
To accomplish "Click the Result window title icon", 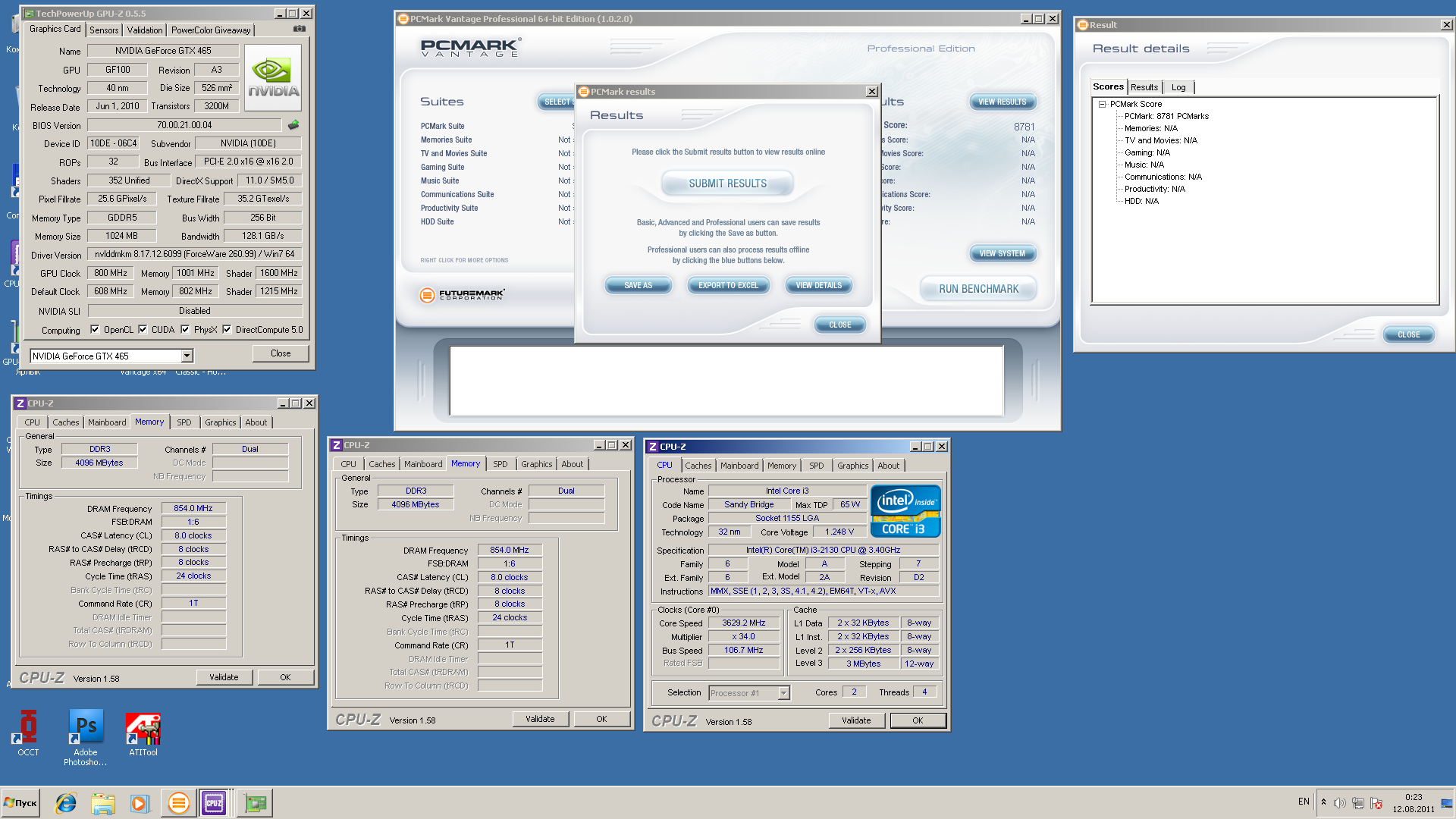I will point(1083,25).
